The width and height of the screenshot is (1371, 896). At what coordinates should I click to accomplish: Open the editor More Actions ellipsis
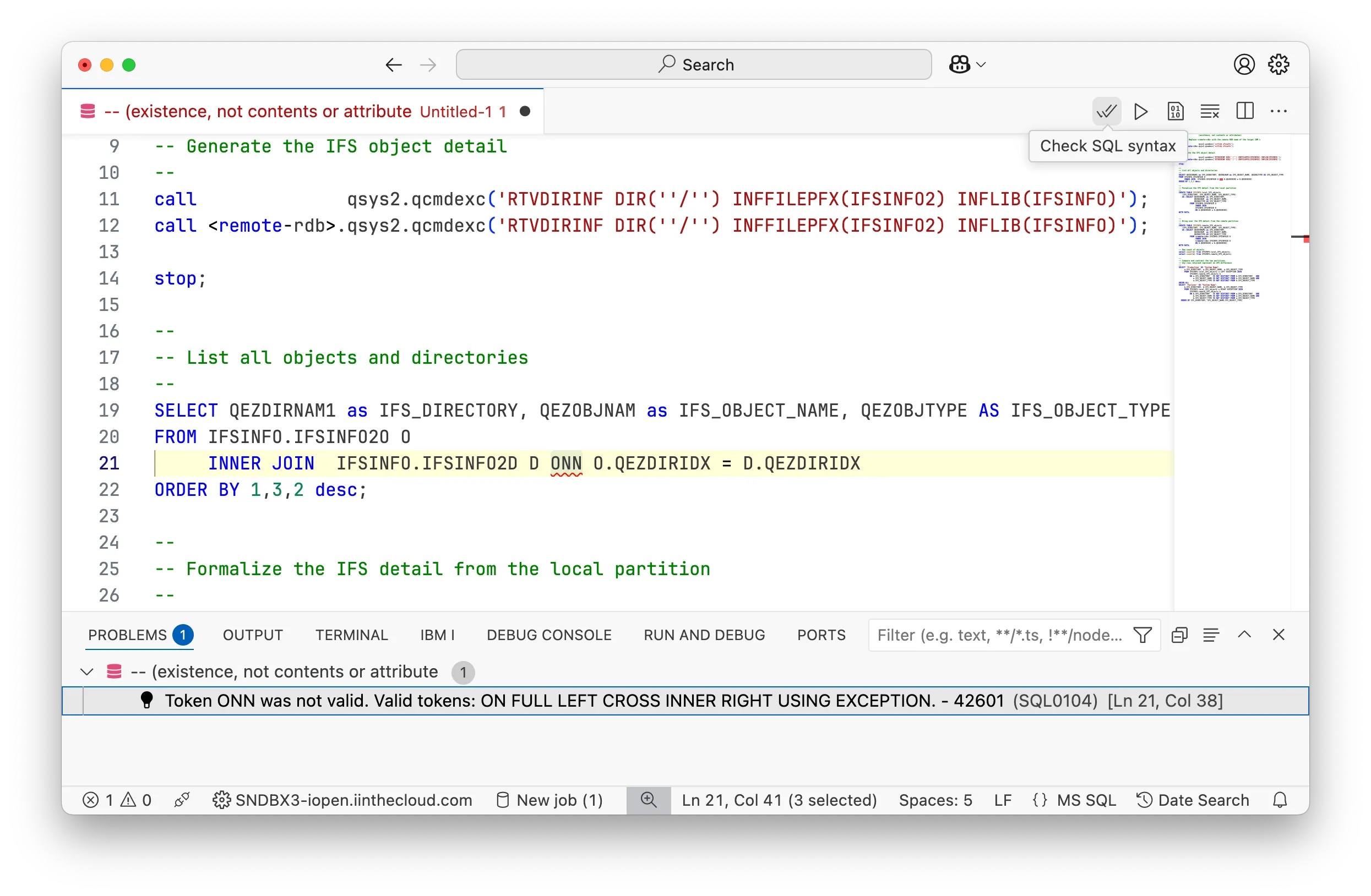coord(1279,111)
